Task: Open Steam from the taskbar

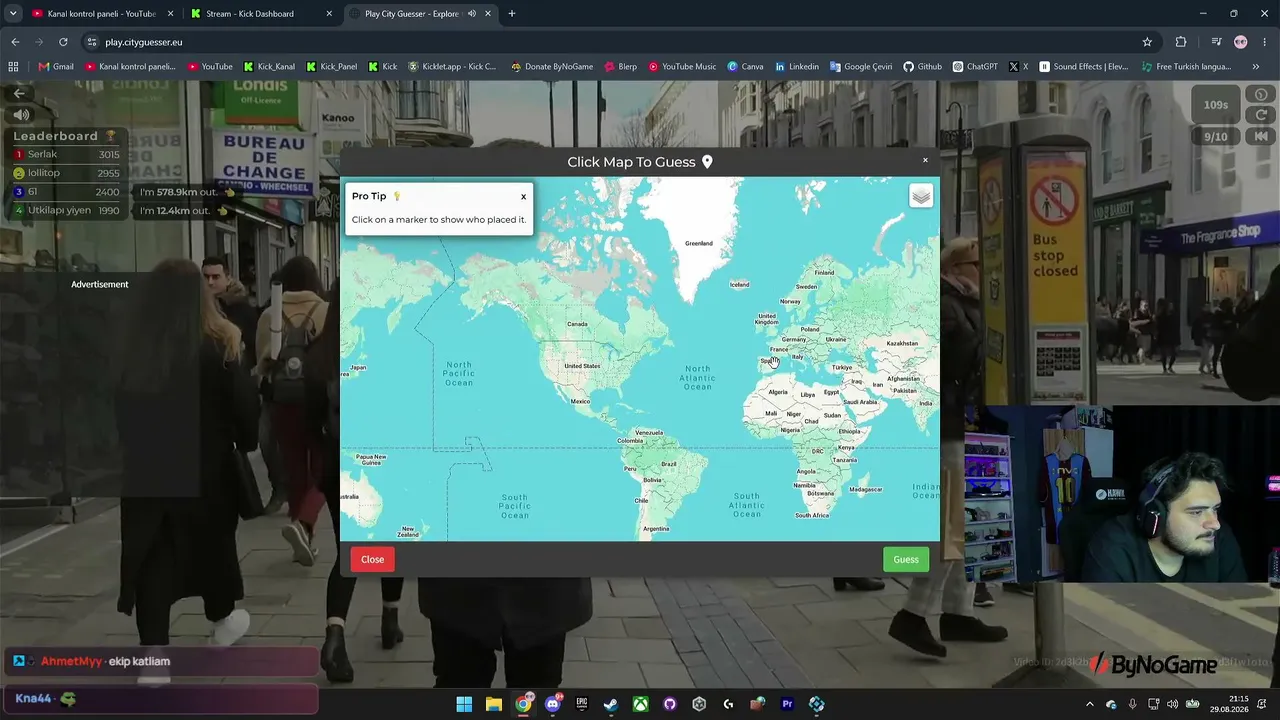Action: point(611,704)
